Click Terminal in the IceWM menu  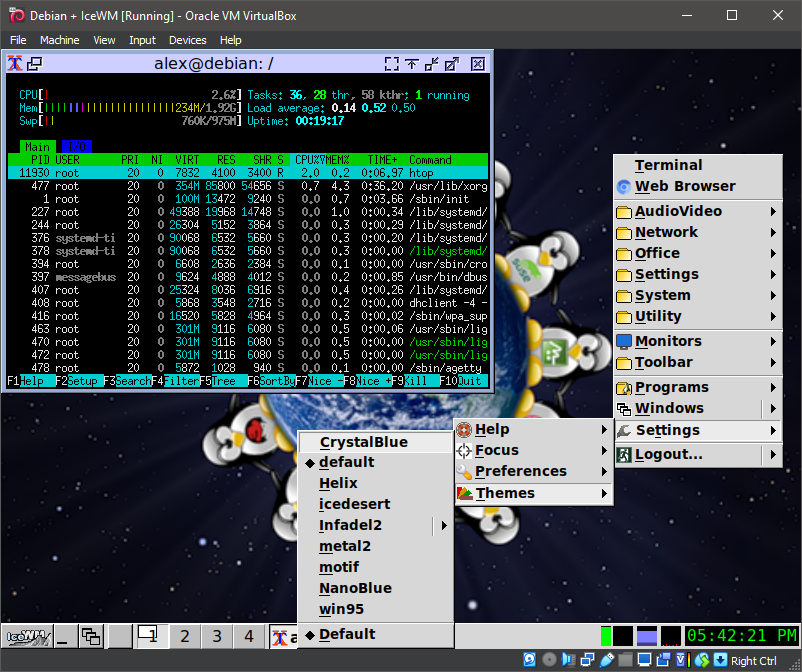[x=668, y=166]
